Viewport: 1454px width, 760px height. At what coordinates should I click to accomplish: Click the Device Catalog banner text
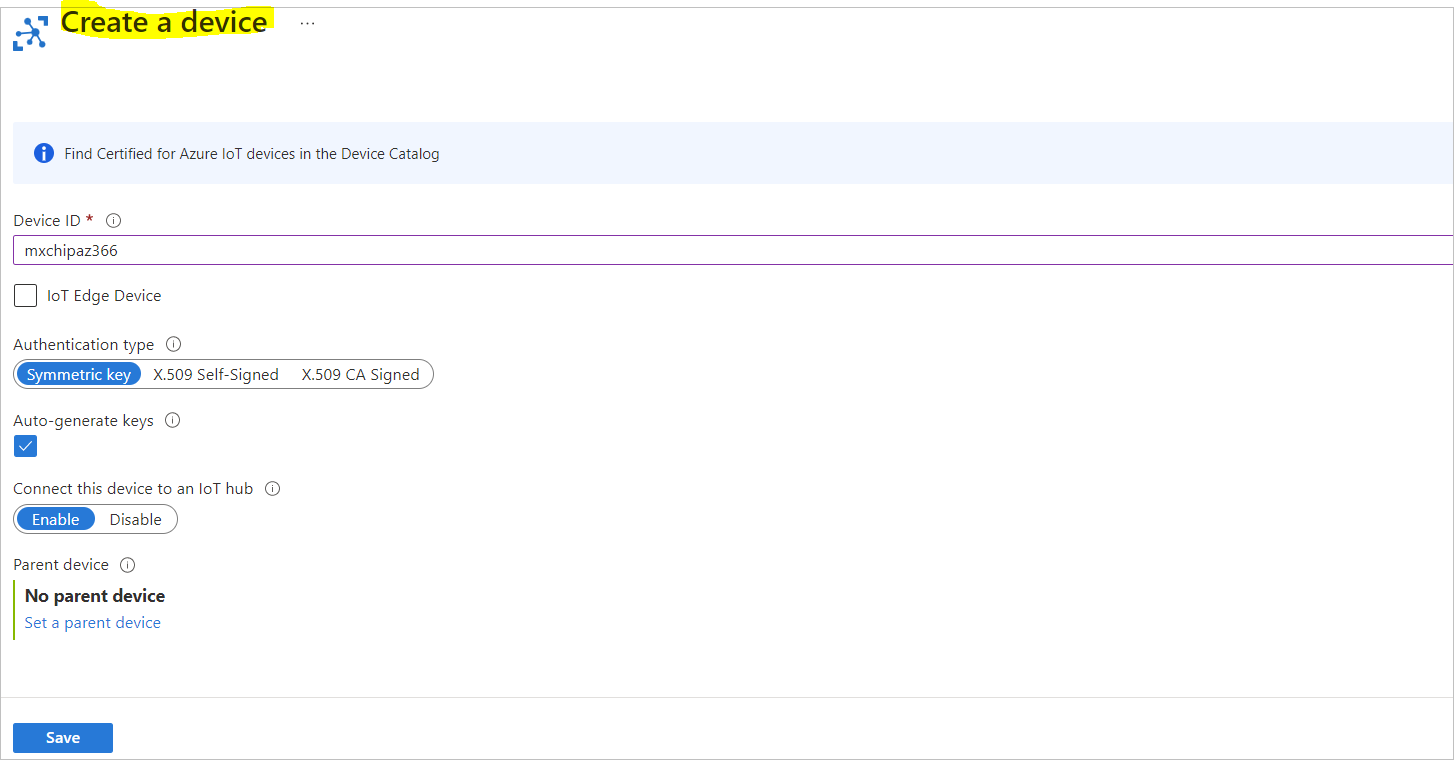click(x=252, y=154)
